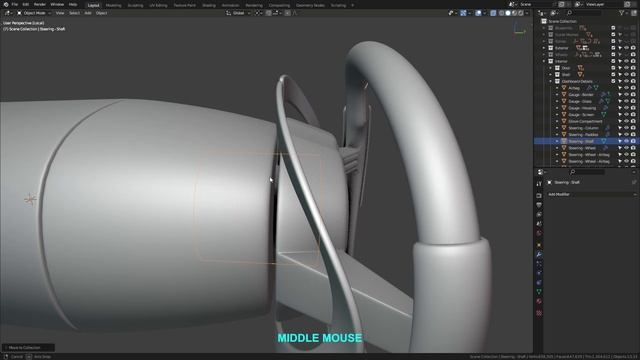Open the pivot point selector

click(258, 13)
